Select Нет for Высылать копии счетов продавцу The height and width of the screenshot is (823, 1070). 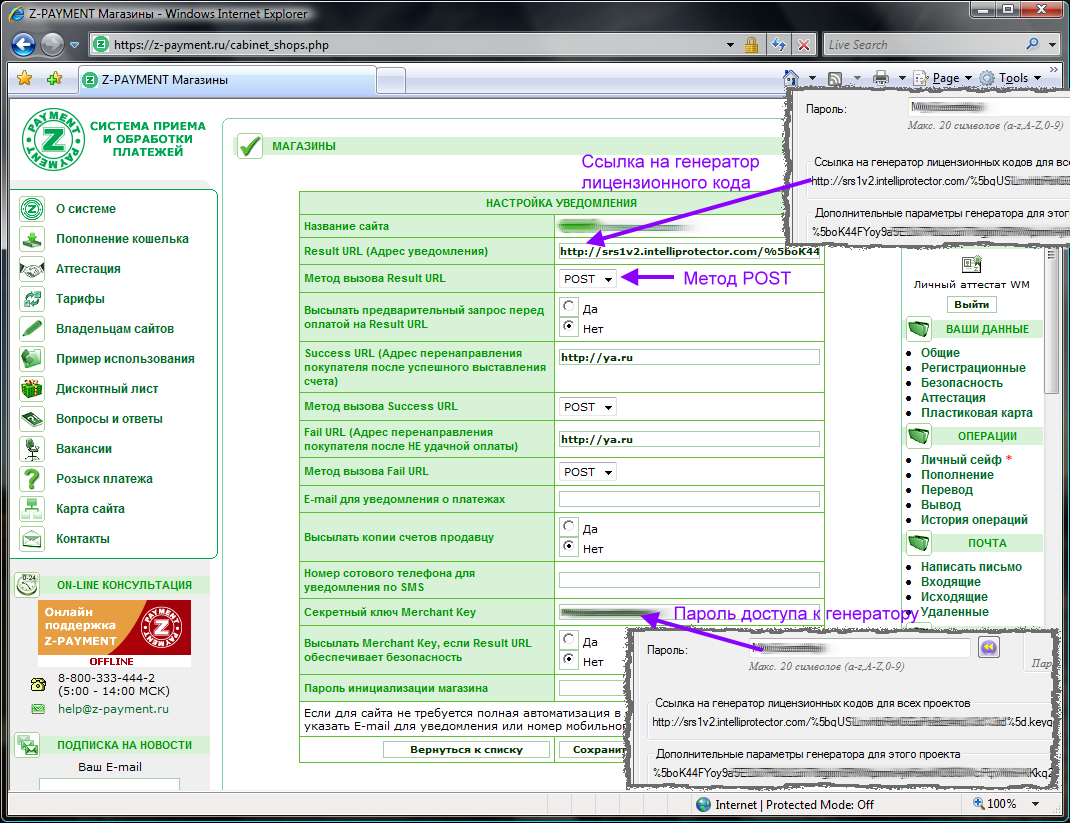(568, 546)
